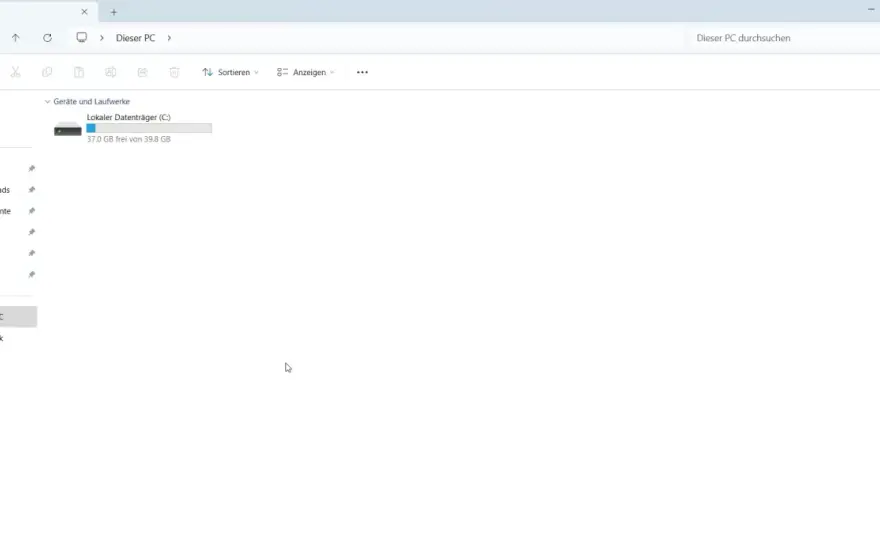Expand chevron after Dieser PC breadcrumb

coord(169,38)
